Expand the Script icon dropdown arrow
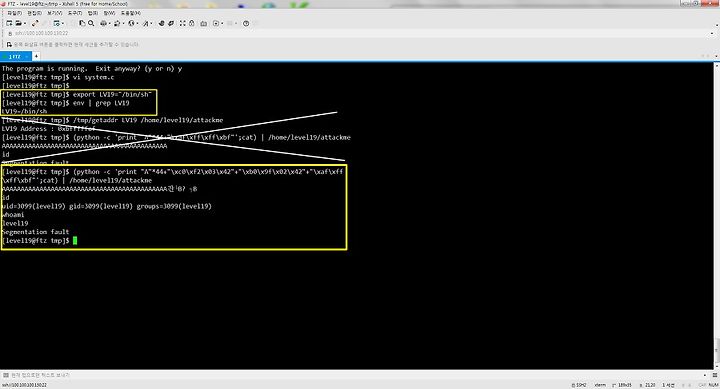Viewport: 720px width, 389px height. [x=222, y=23]
